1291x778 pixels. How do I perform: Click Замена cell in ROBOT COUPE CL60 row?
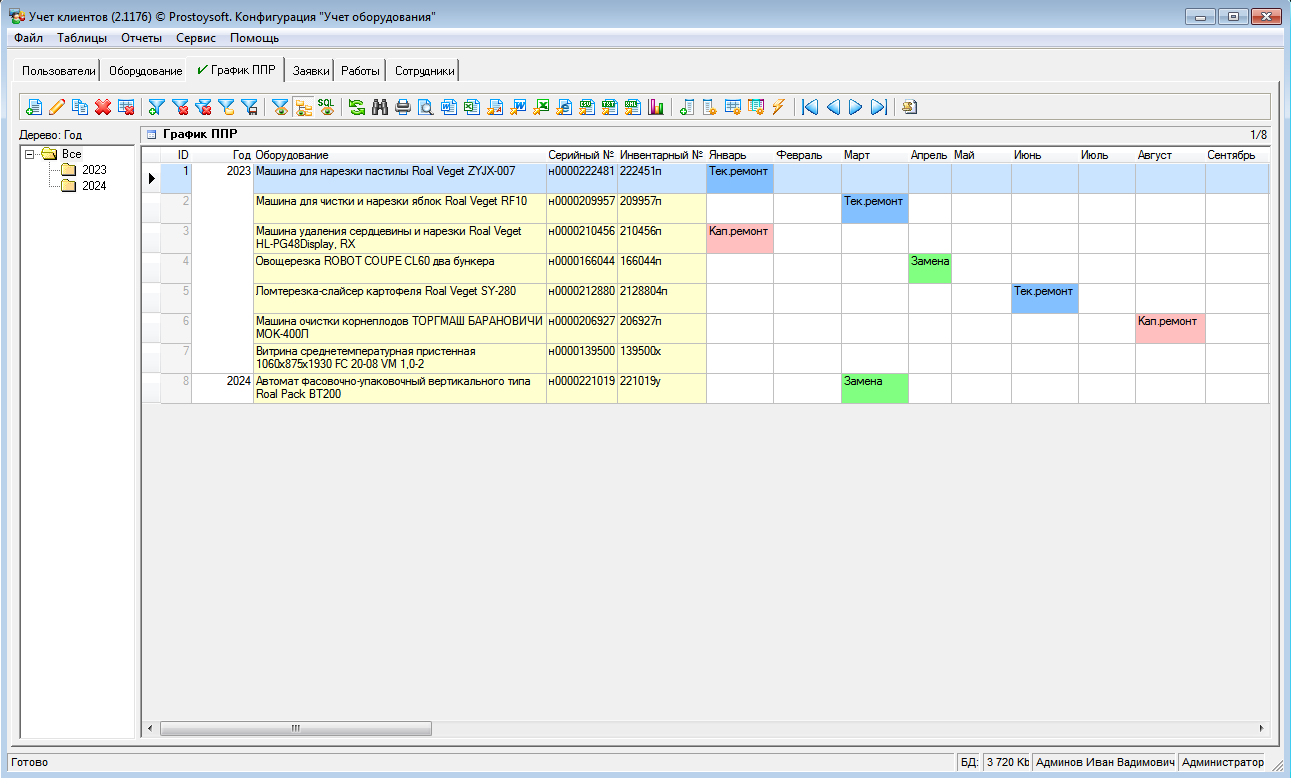click(x=929, y=268)
